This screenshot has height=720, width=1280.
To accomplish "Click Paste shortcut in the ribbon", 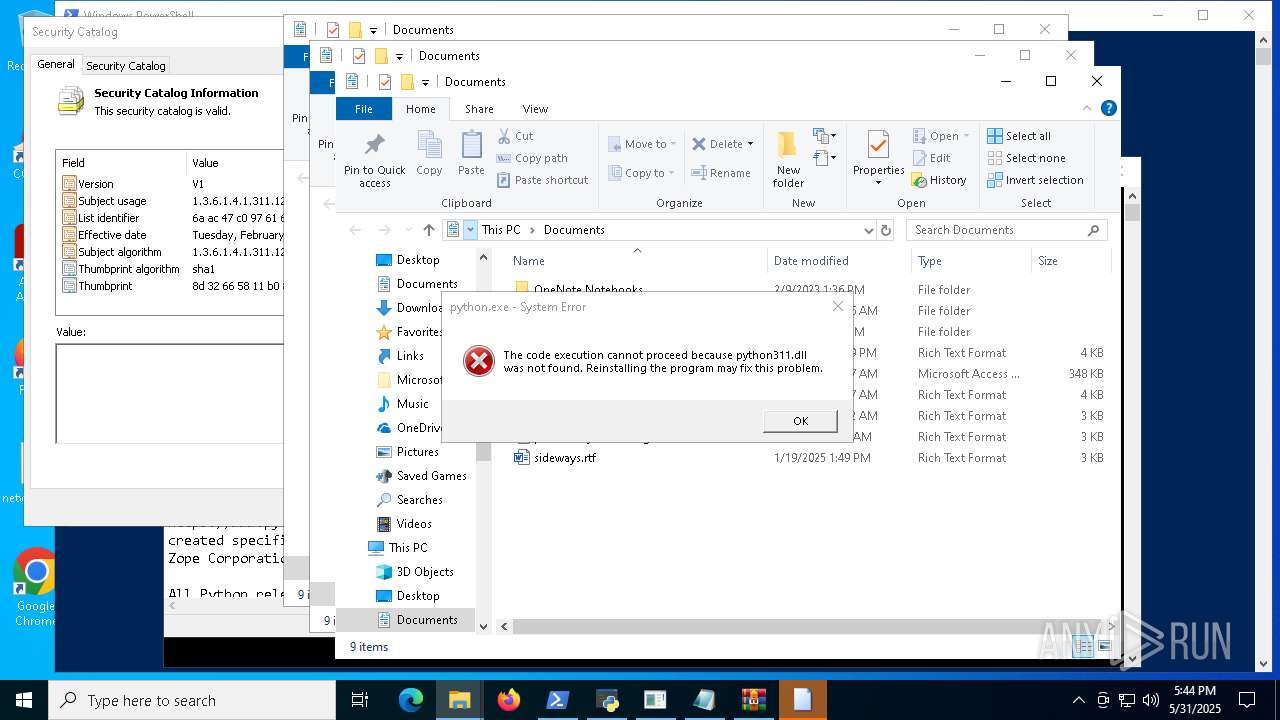I will (x=542, y=180).
